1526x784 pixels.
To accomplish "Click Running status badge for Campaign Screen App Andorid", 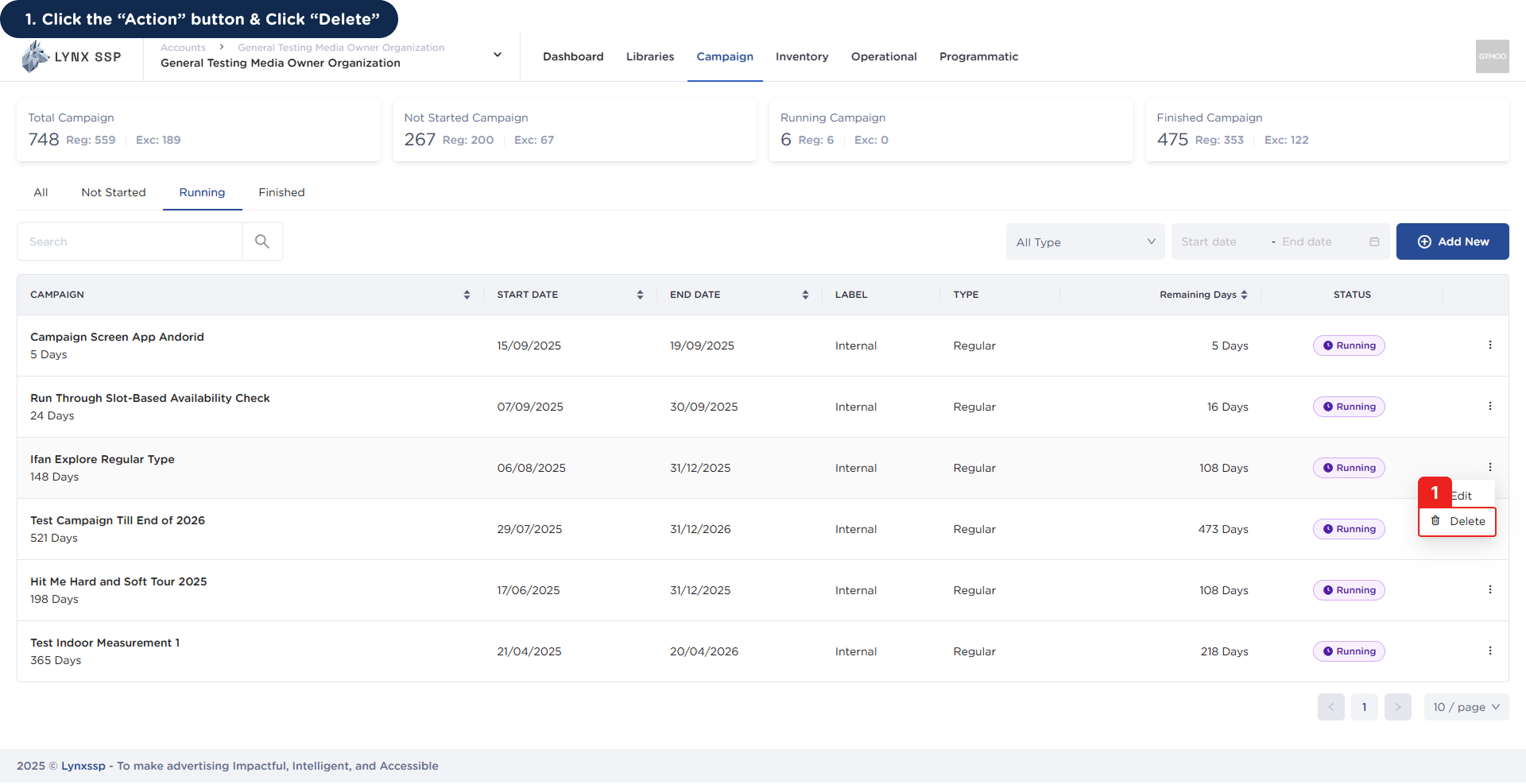I will (1349, 346).
